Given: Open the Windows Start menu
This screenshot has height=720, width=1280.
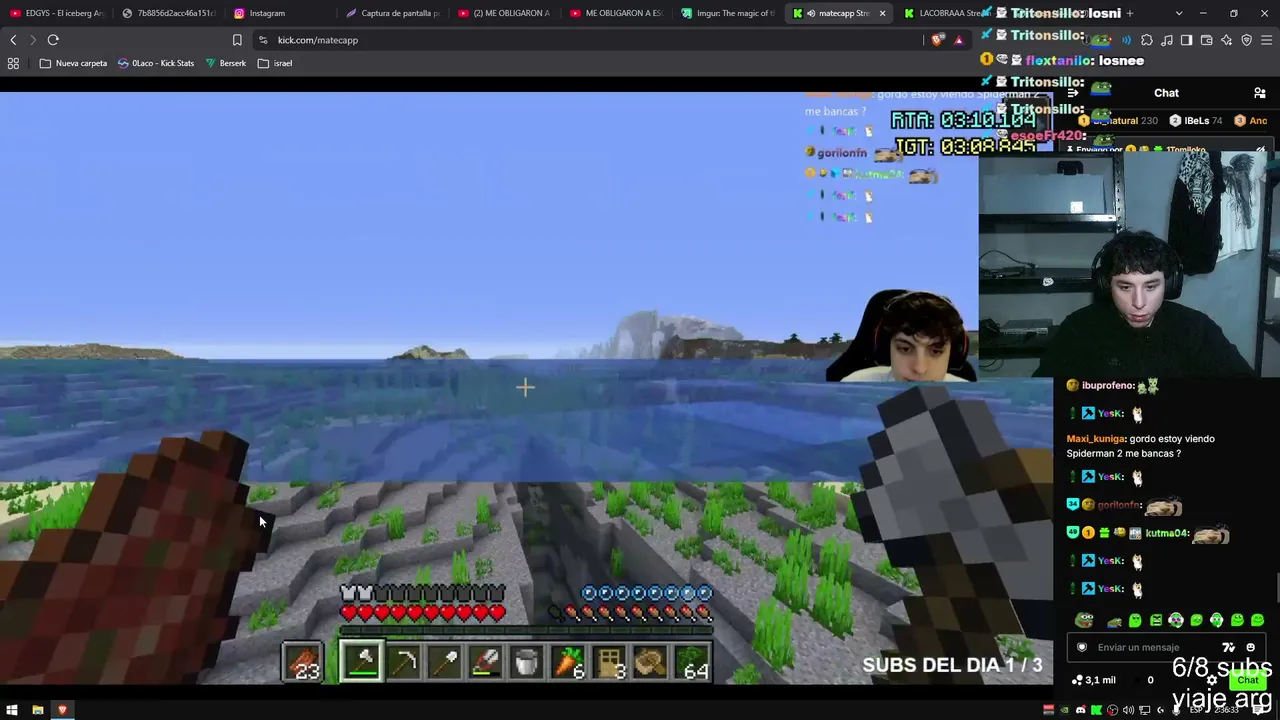Looking at the screenshot, I should pyautogui.click(x=12, y=710).
